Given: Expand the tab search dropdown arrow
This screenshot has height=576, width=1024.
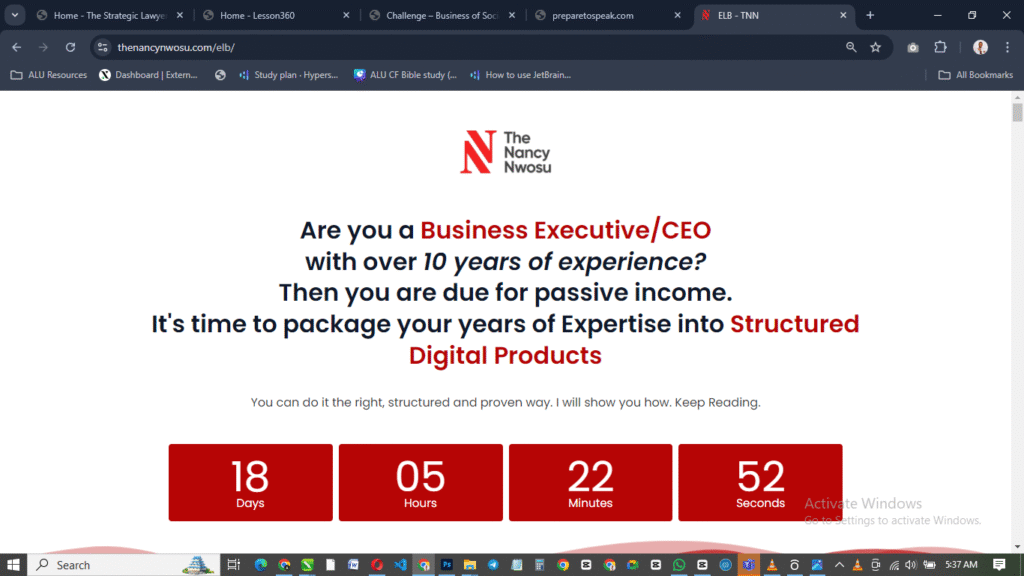Looking at the screenshot, I should click(x=15, y=15).
